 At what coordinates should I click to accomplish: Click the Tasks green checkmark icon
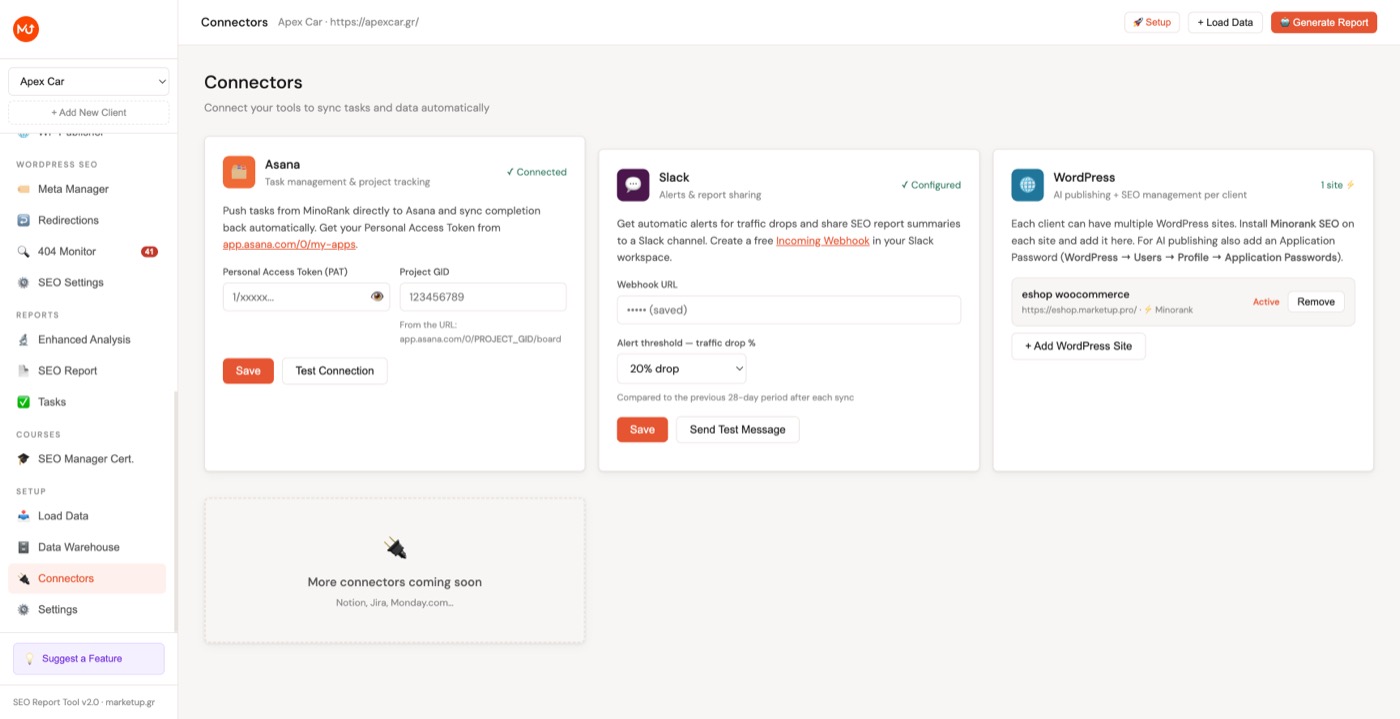[x=24, y=402]
